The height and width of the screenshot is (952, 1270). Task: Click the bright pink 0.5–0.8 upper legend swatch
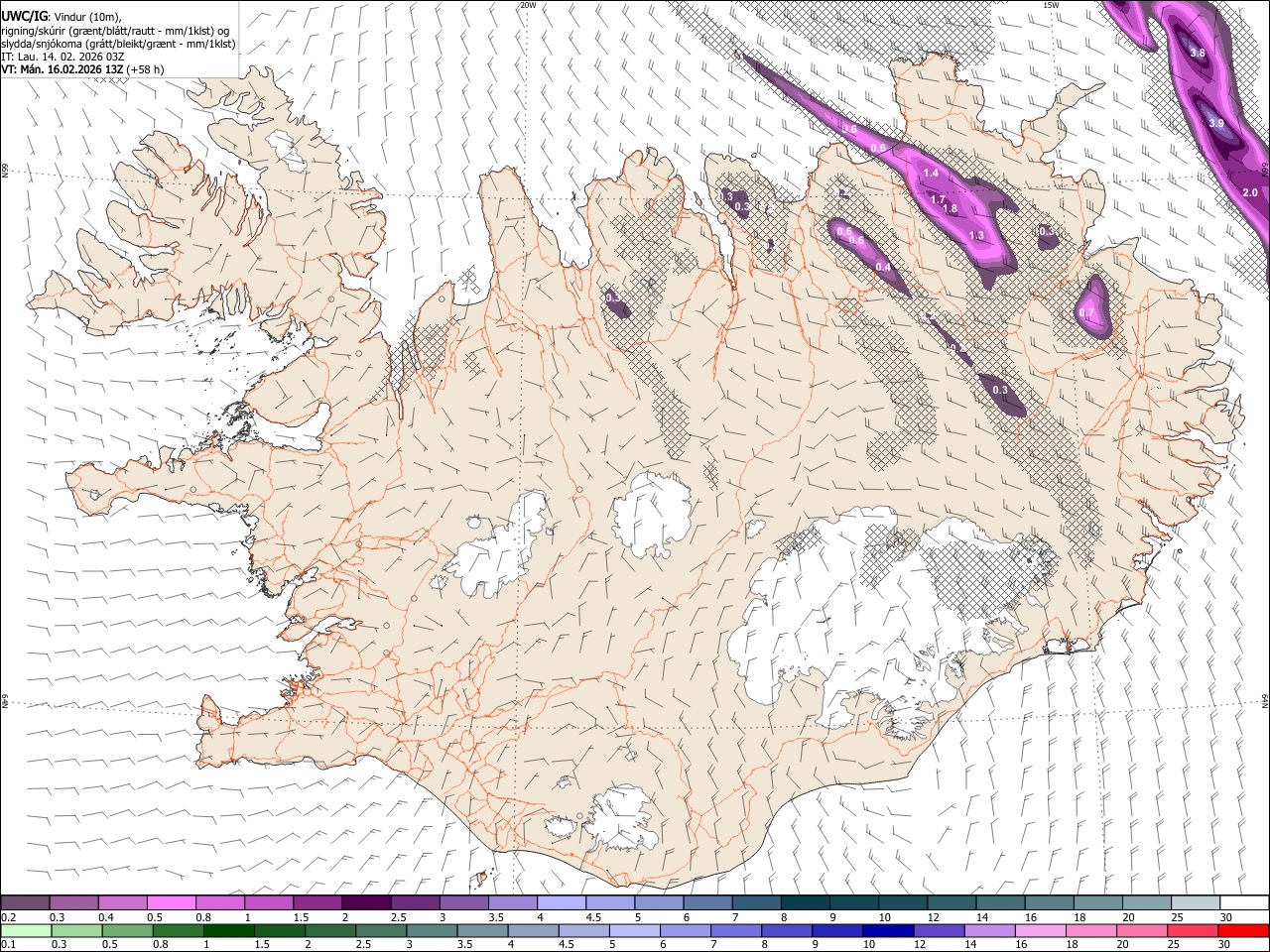pos(171,902)
